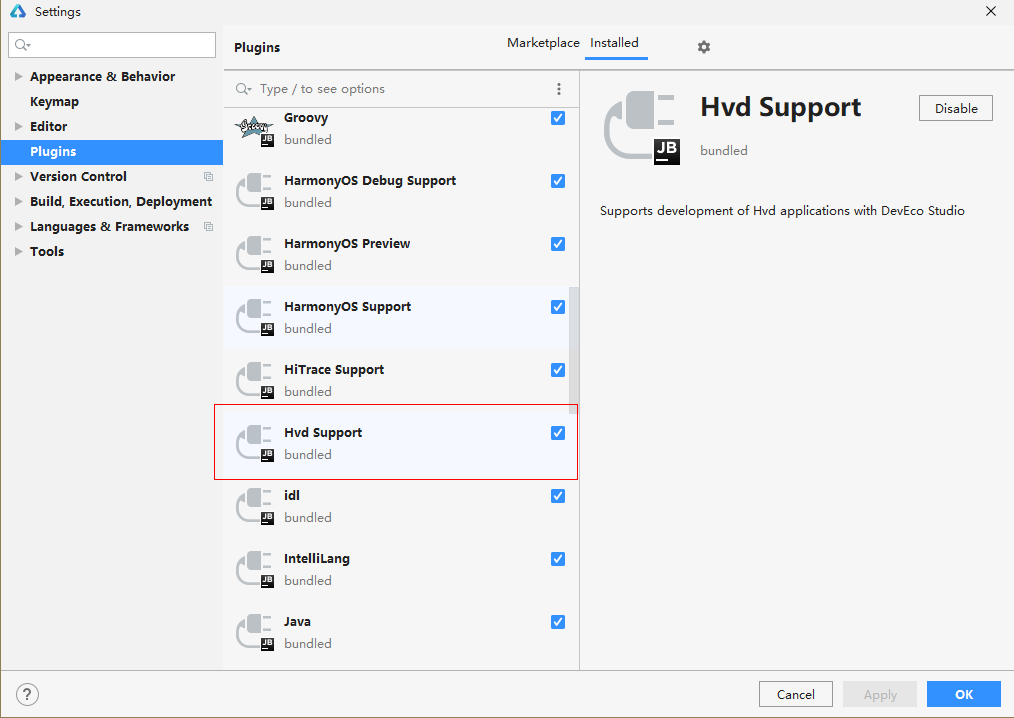Switch to the Marketplace tab
Viewport: 1014px width, 718px height.
543,43
